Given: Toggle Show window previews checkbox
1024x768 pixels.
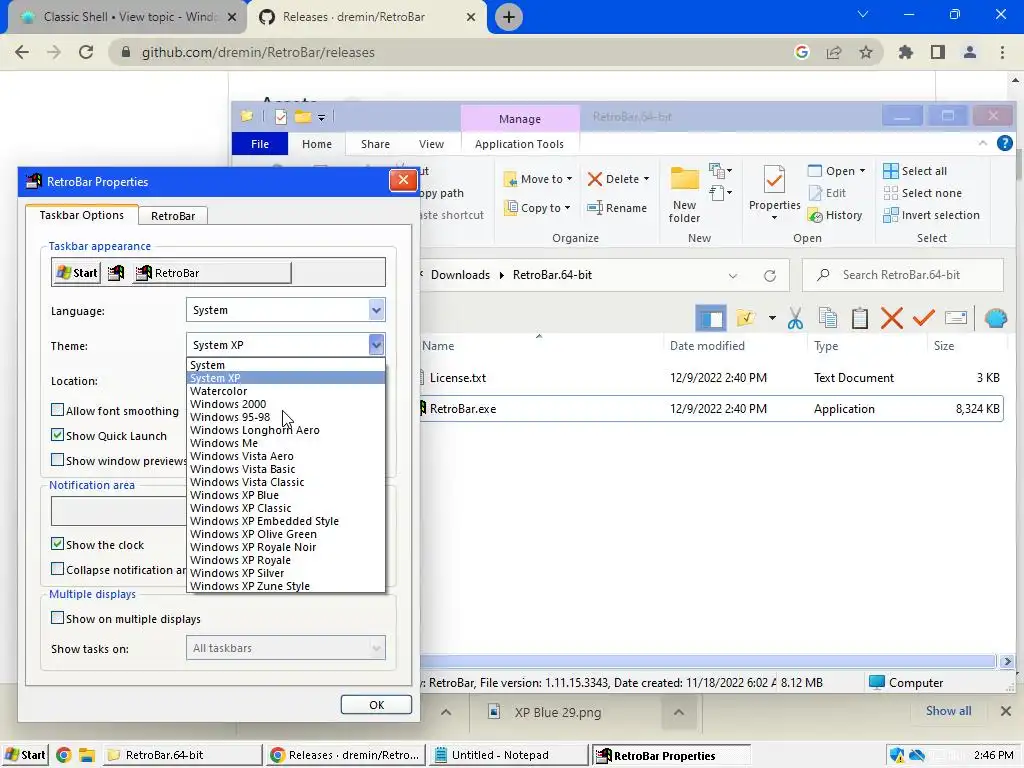Looking at the screenshot, I should (57, 460).
